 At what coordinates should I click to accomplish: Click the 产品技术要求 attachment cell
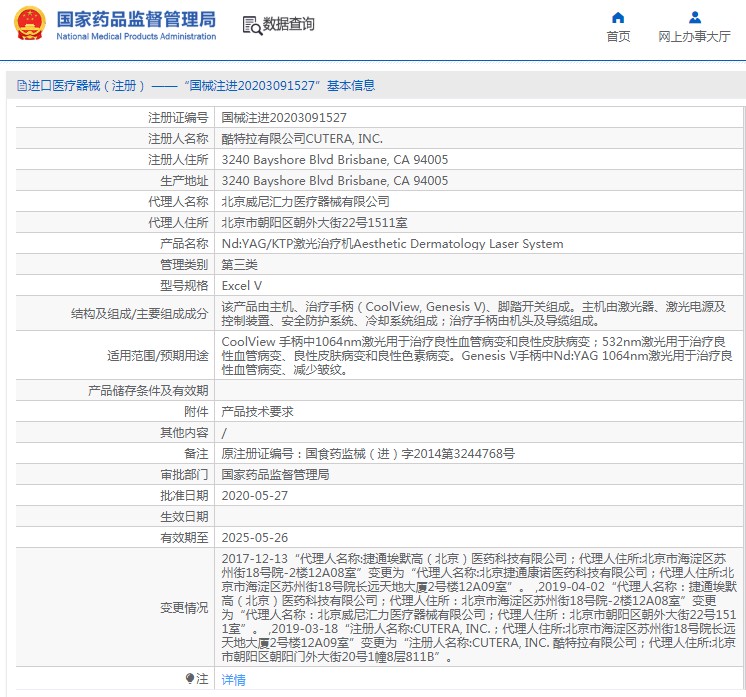coord(257,411)
